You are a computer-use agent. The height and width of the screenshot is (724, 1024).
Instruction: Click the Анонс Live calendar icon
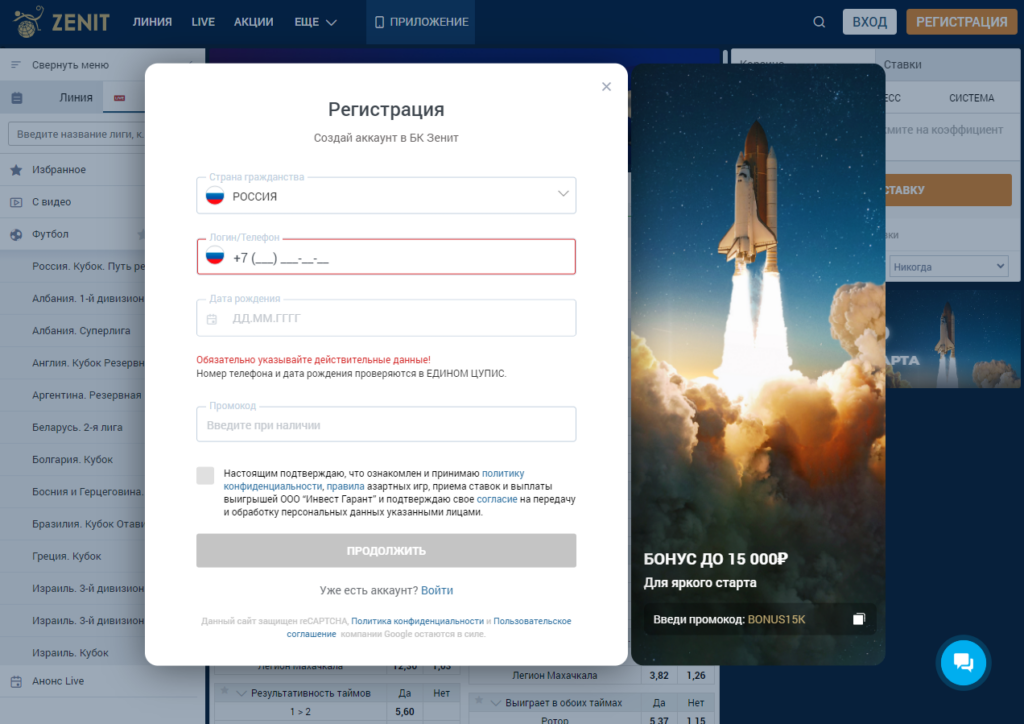pos(16,681)
